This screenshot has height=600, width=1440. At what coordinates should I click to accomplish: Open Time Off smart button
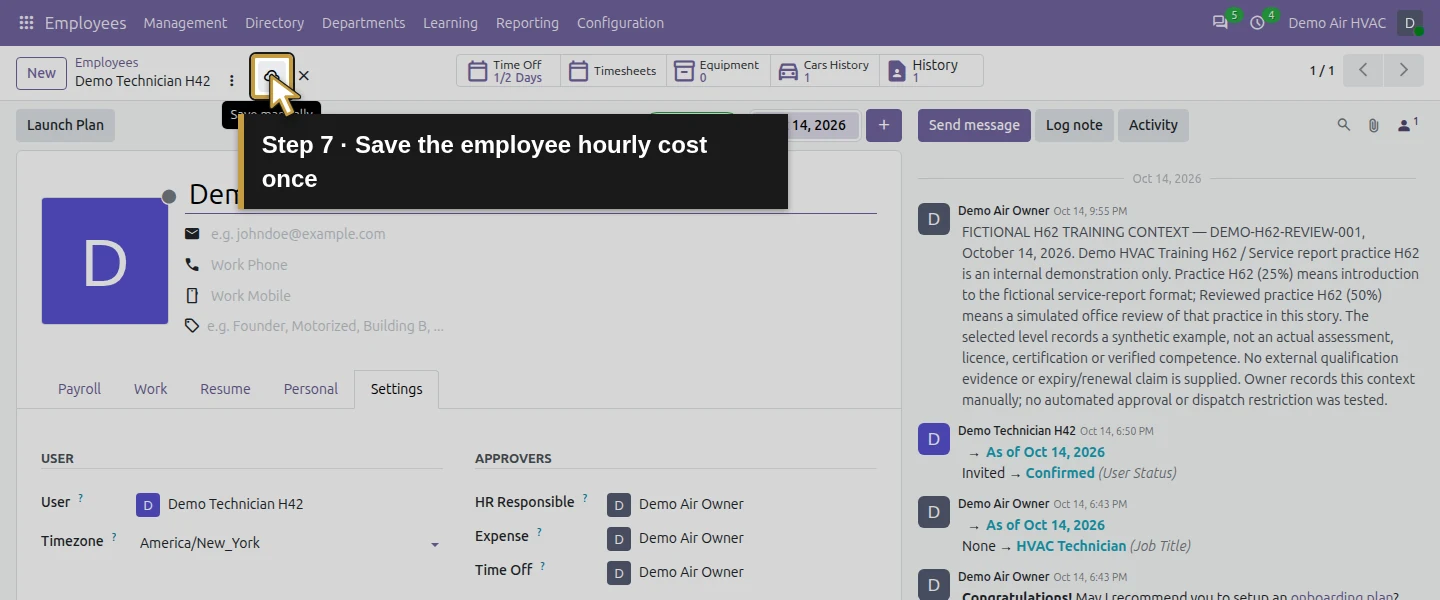click(508, 71)
